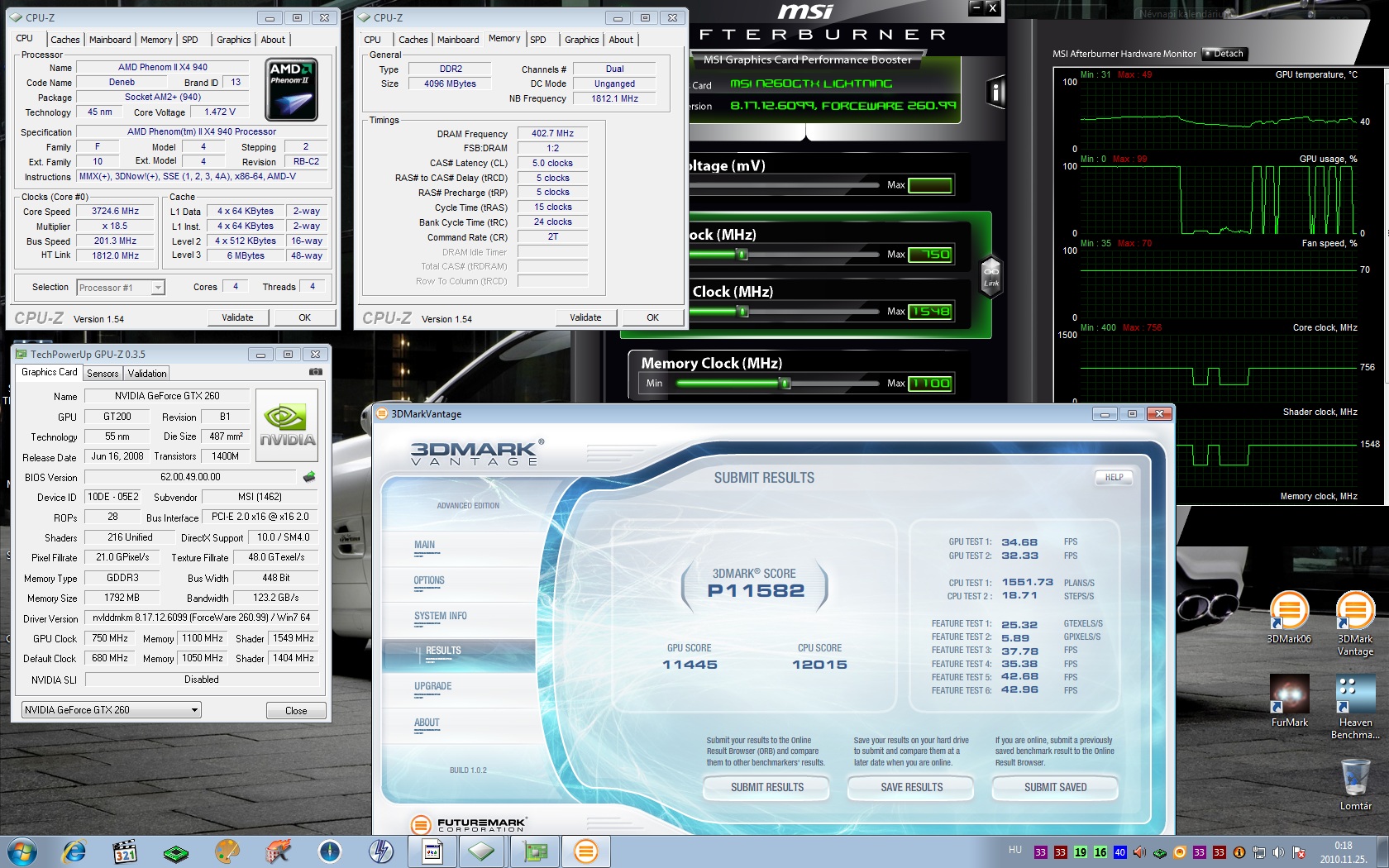The width and height of the screenshot is (1389, 868).
Task: Open Graphics tab in CPU-Z memory window
Action: coord(582,40)
